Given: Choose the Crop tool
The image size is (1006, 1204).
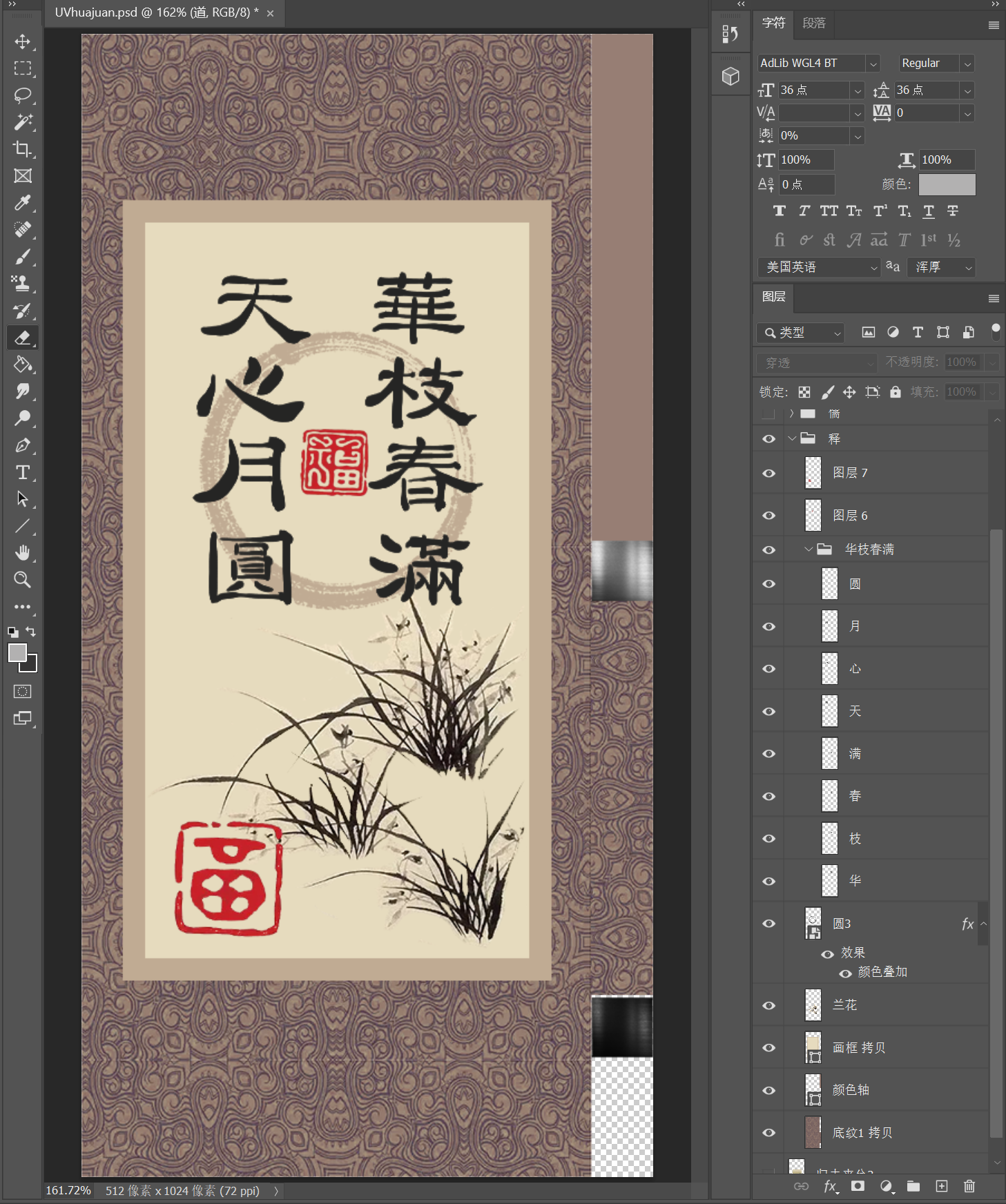Looking at the screenshot, I should click(x=23, y=149).
